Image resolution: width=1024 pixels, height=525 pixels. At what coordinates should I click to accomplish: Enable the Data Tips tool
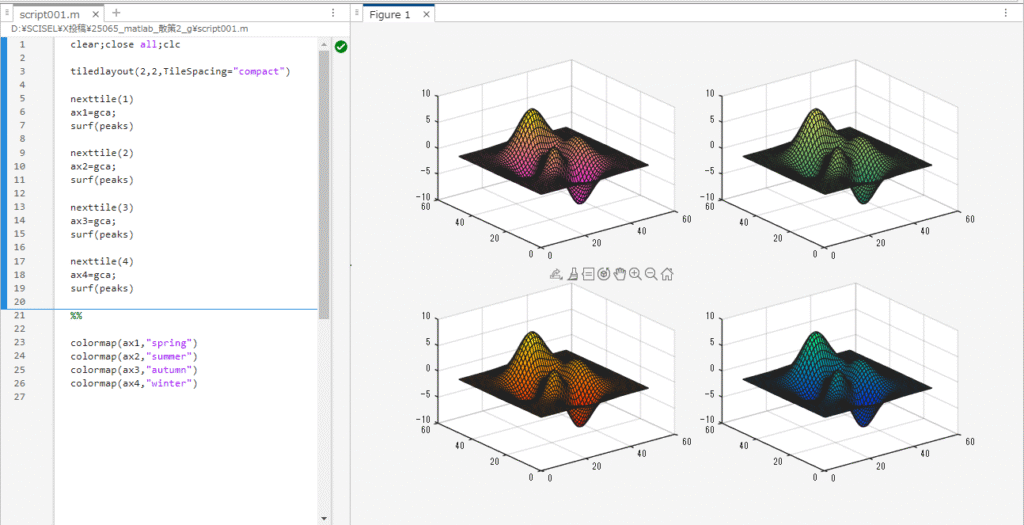pos(588,274)
